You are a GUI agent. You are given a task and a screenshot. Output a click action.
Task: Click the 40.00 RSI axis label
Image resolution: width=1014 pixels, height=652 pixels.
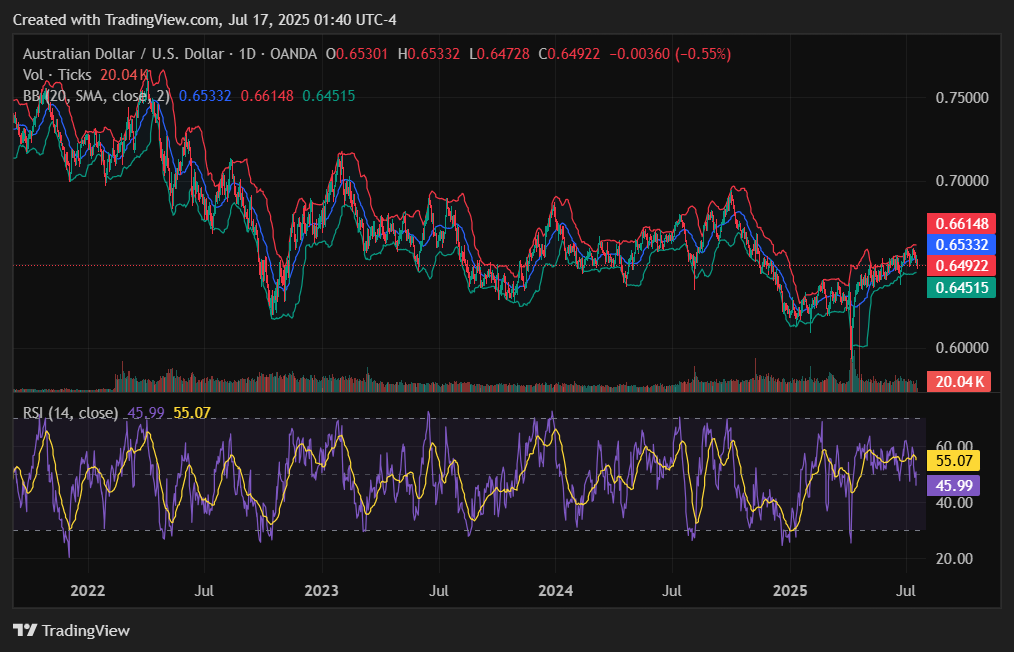(955, 503)
